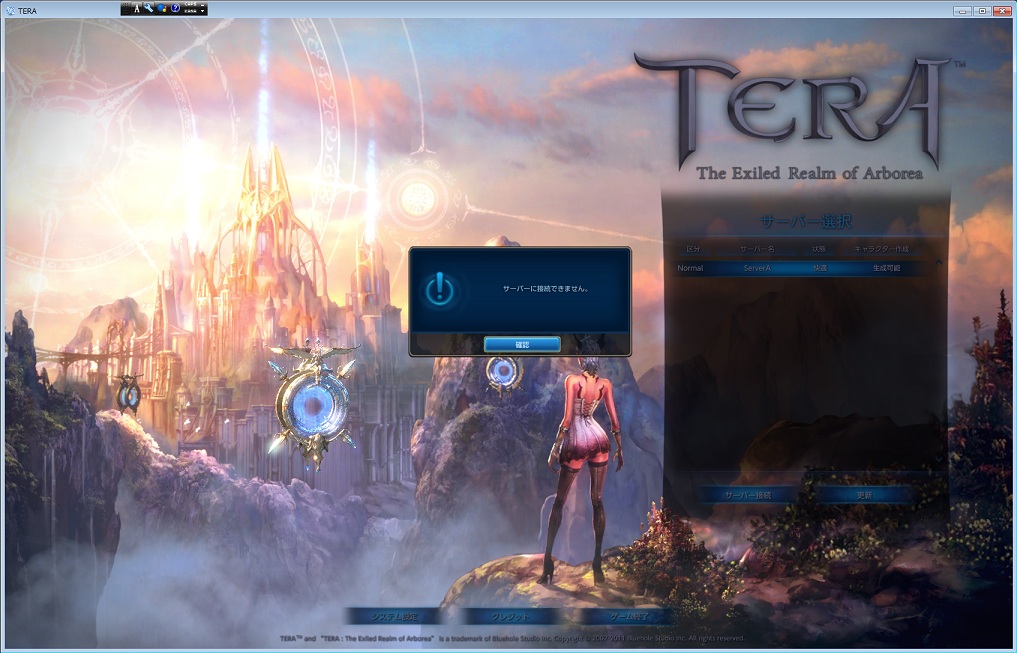Screen dimensions: 1017x653
Task: Click the 更新 refresh button
Action: 864,495
